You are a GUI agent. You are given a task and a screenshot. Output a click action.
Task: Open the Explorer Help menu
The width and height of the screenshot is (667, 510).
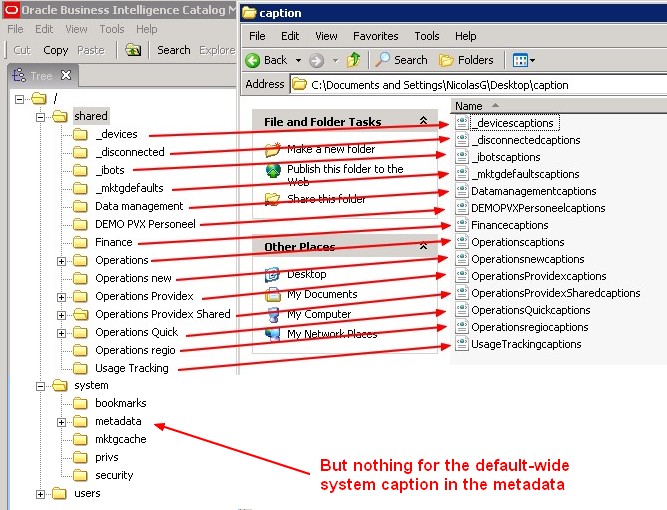point(465,36)
